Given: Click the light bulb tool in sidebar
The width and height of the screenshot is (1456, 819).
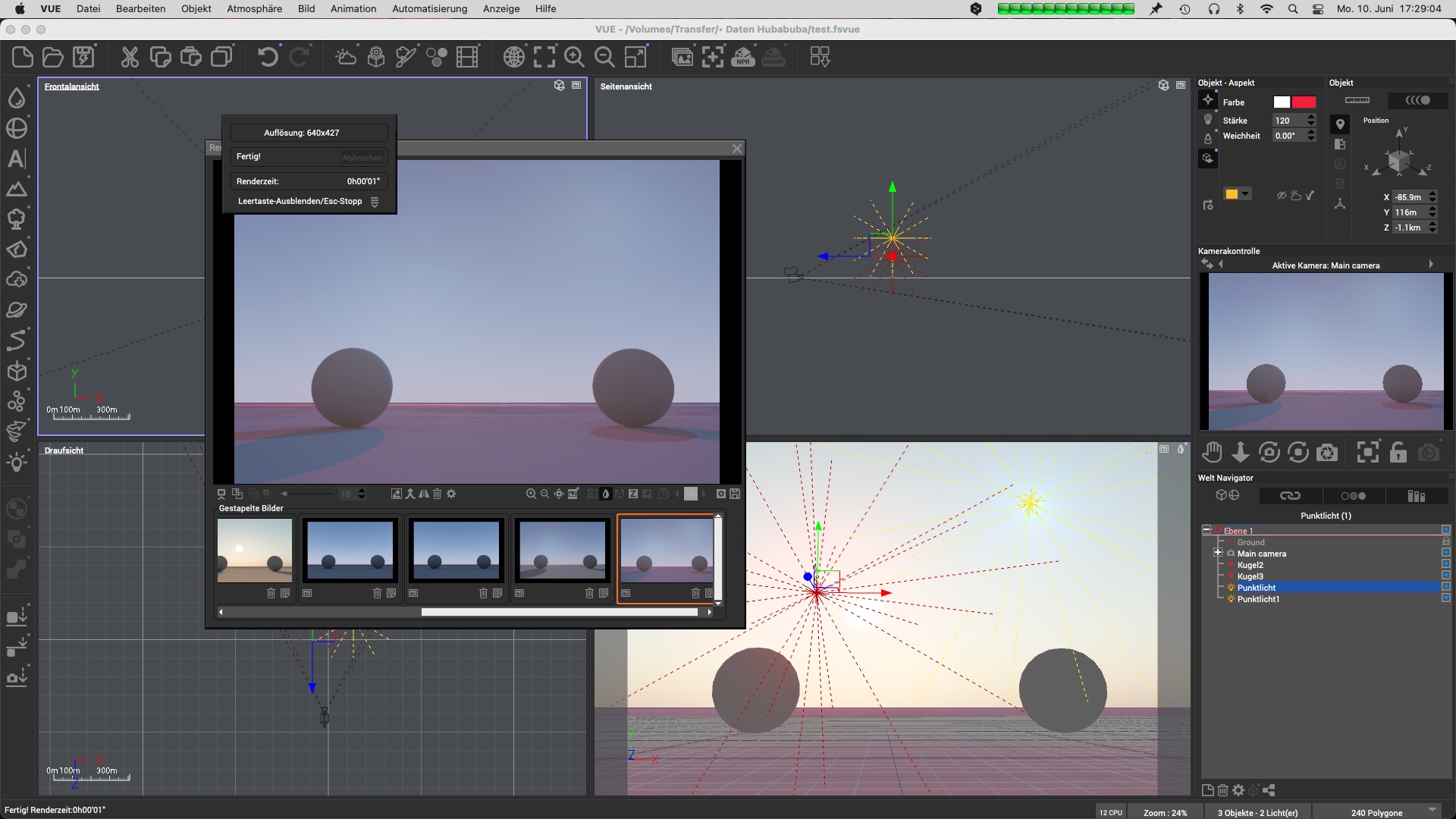Looking at the screenshot, I should pyautogui.click(x=16, y=462).
